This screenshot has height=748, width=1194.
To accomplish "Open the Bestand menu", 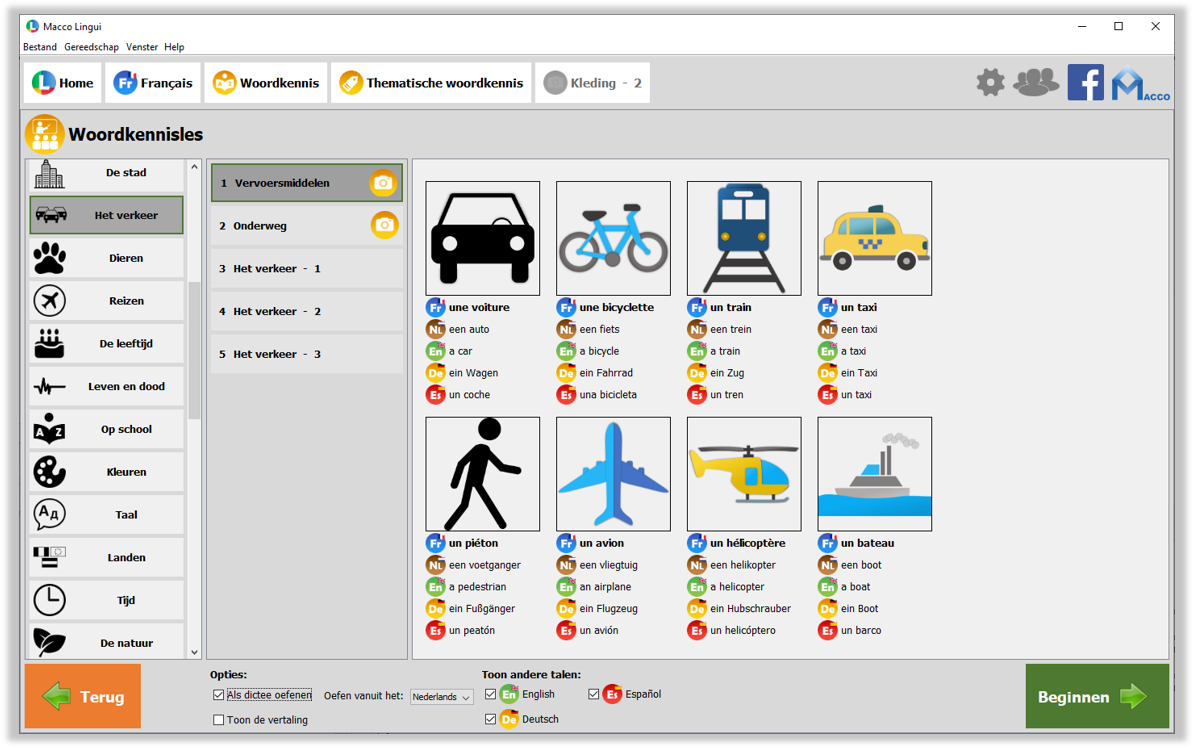I will pyautogui.click(x=40, y=47).
